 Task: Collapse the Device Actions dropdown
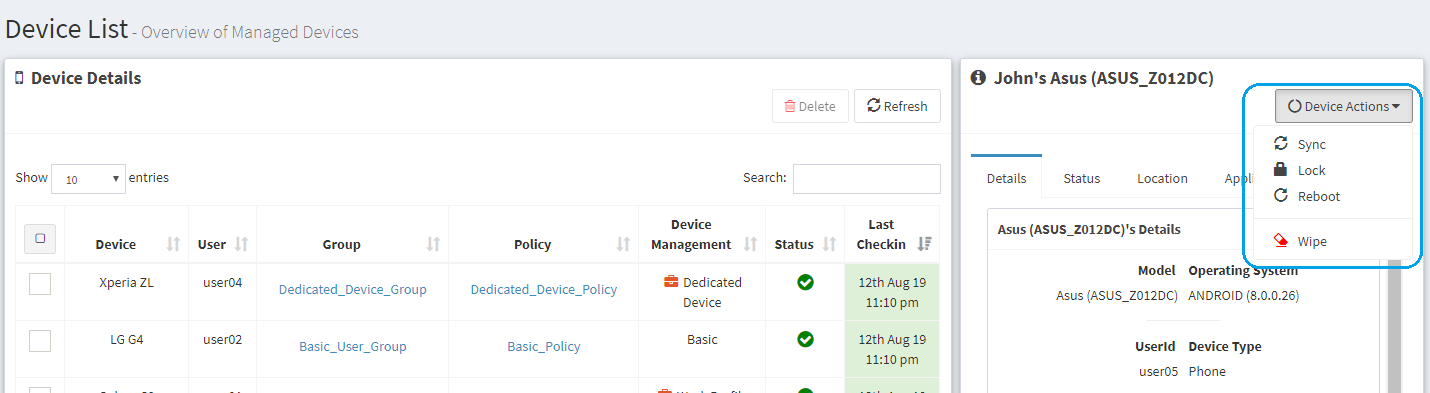1343,106
